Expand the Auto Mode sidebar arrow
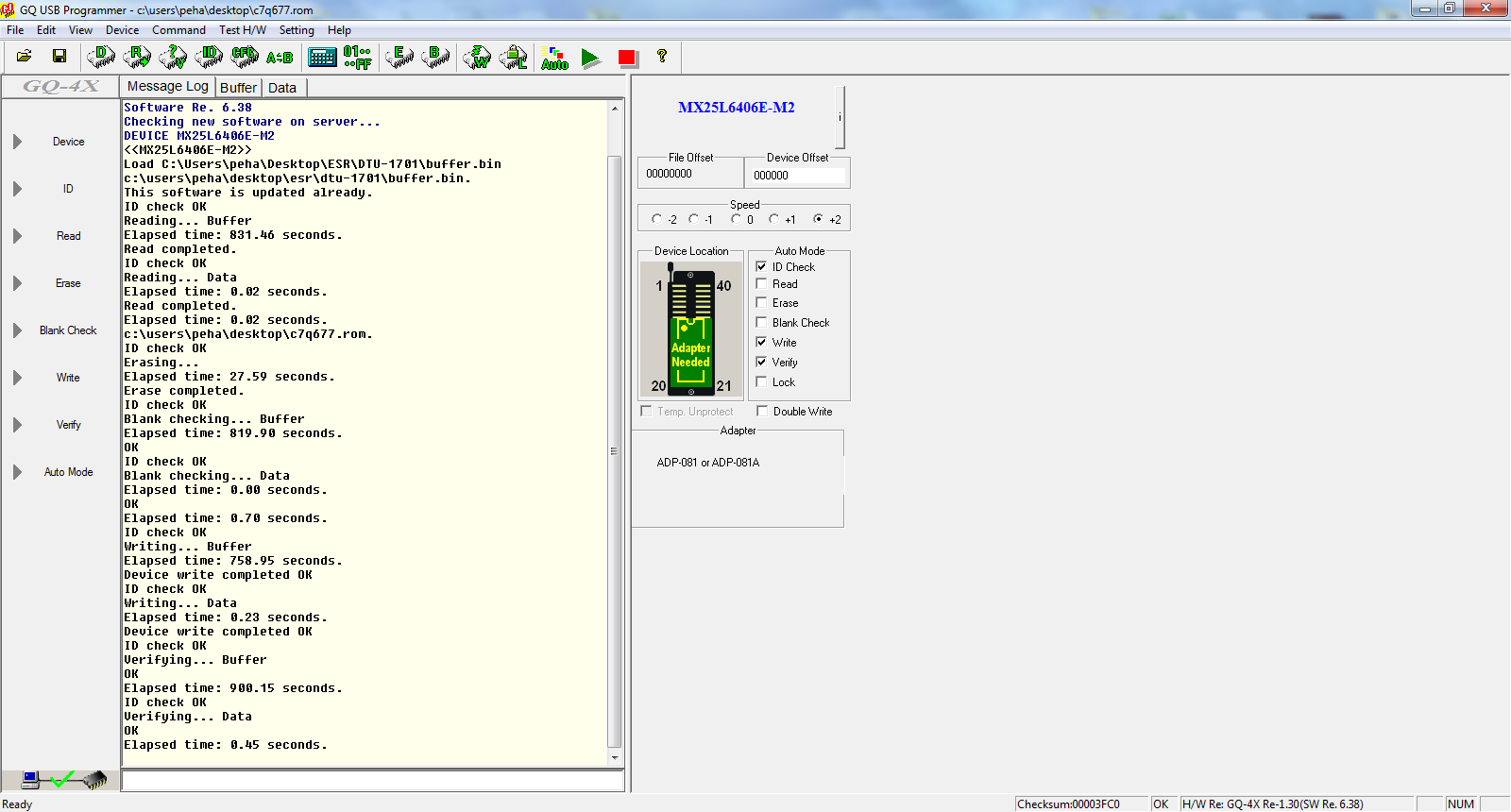 click(x=17, y=472)
